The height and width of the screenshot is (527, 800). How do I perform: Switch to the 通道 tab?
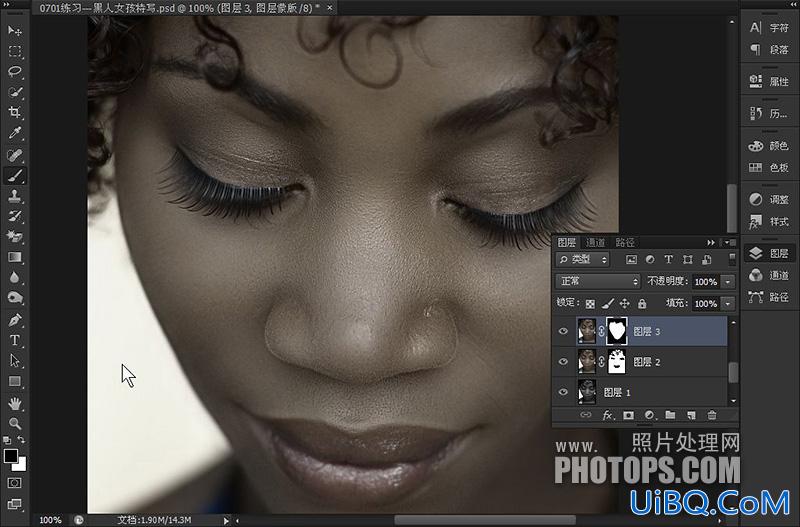coord(595,242)
